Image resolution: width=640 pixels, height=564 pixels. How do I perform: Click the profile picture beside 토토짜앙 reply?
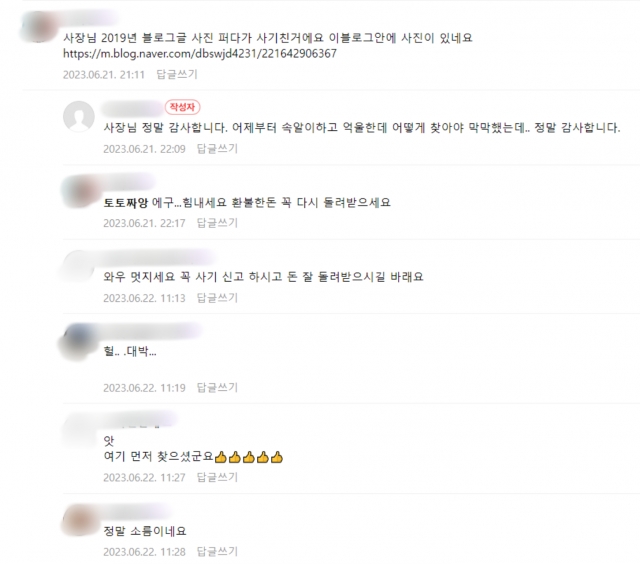click(x=80, y=191)
